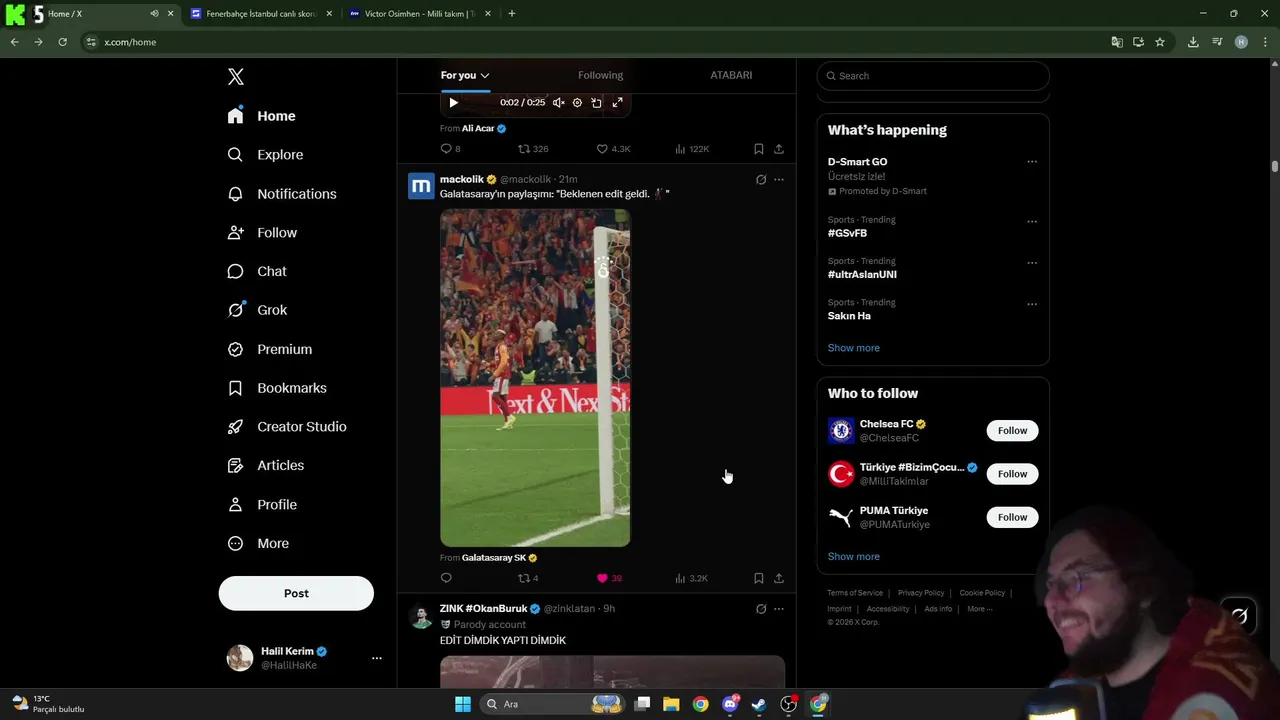Open more options on mackolik post
Viewport: 1280px width, 720px height.
779,180
